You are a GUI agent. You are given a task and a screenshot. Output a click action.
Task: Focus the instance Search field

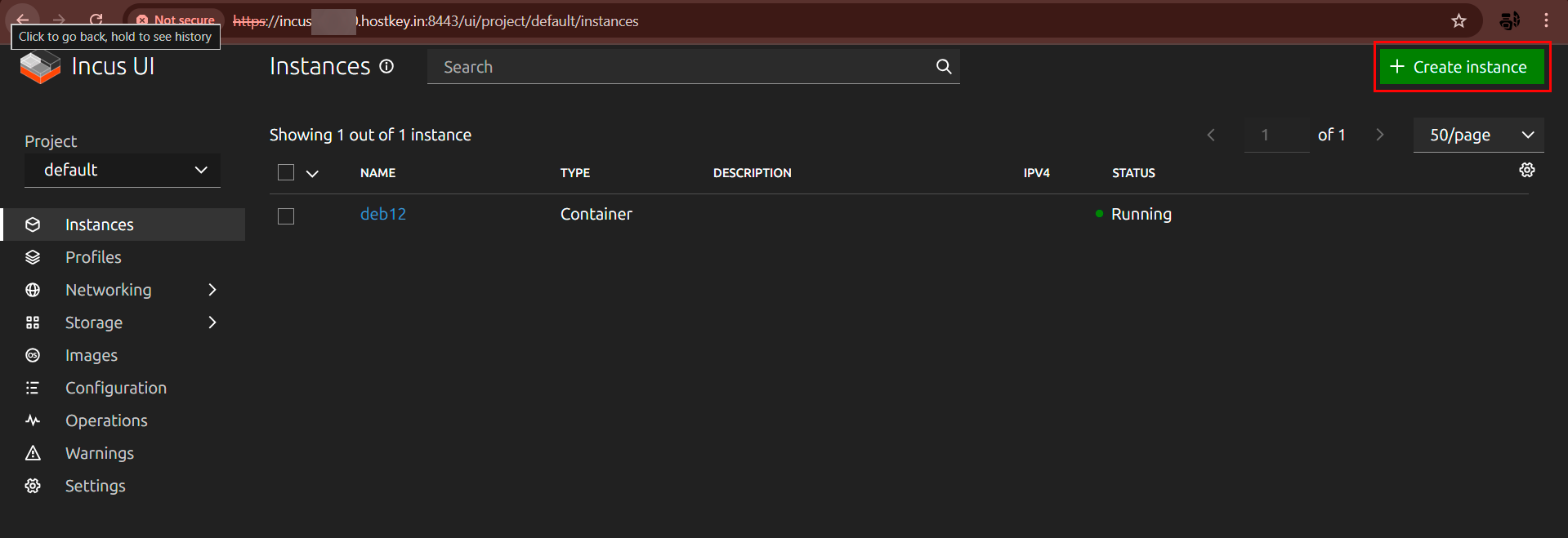pyautogui.click(x=678, y=67)
